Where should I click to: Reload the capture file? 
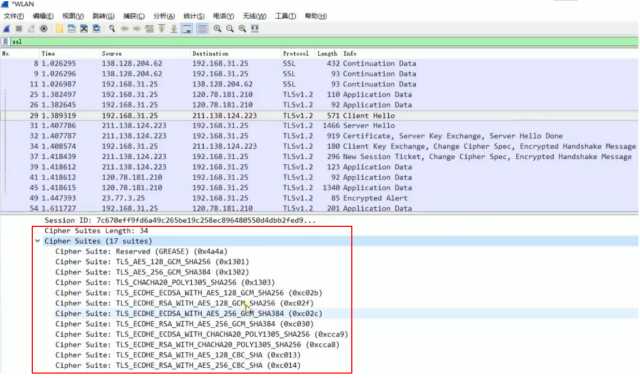[x=97, y=29]
